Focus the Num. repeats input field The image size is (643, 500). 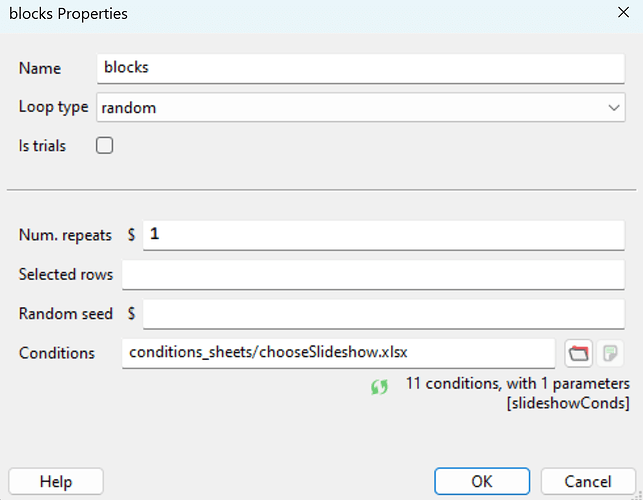[384, 235]
